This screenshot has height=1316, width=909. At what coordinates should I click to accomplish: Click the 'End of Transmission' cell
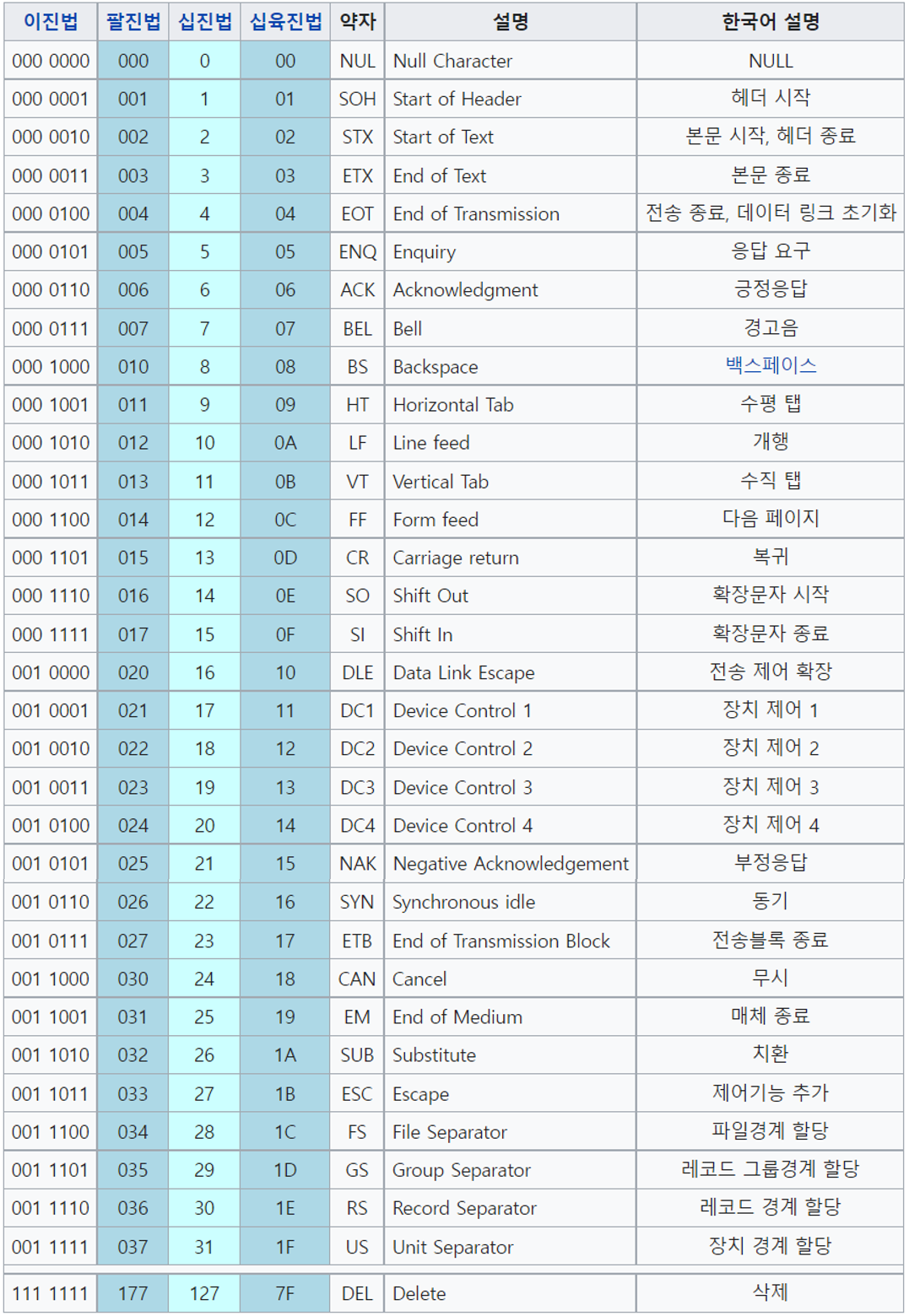[x=511, y=213]
